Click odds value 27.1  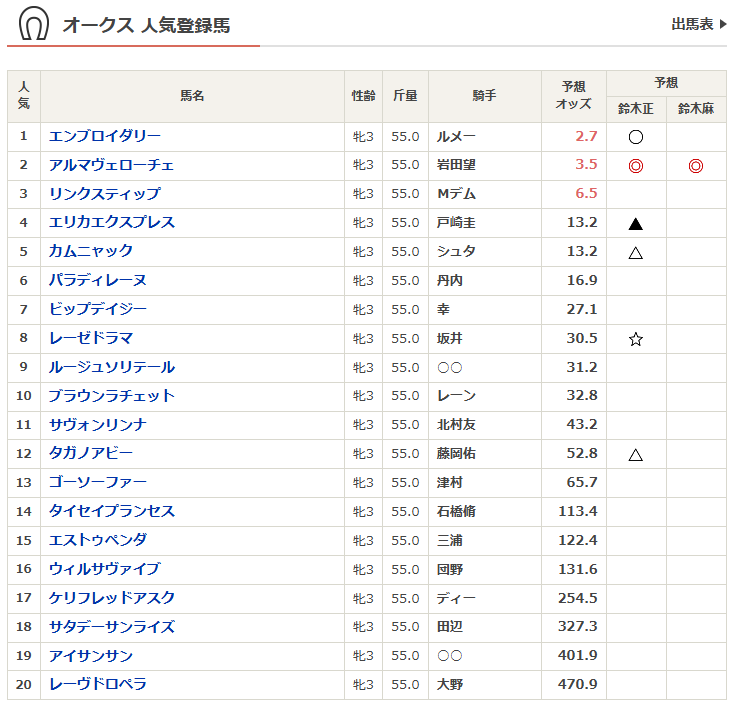coord(582,310)
